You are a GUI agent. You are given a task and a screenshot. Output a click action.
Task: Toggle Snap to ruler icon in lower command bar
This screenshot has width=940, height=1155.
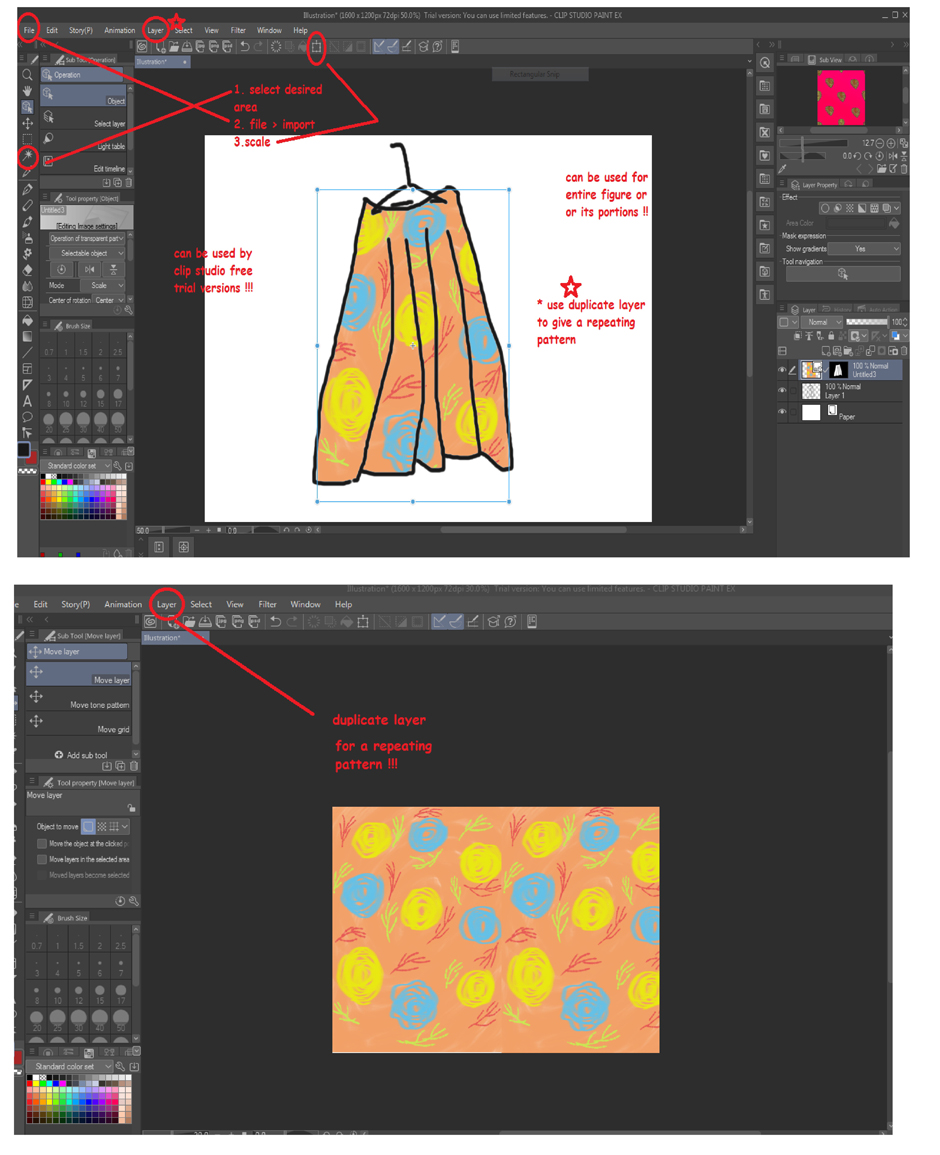[439, 622]
